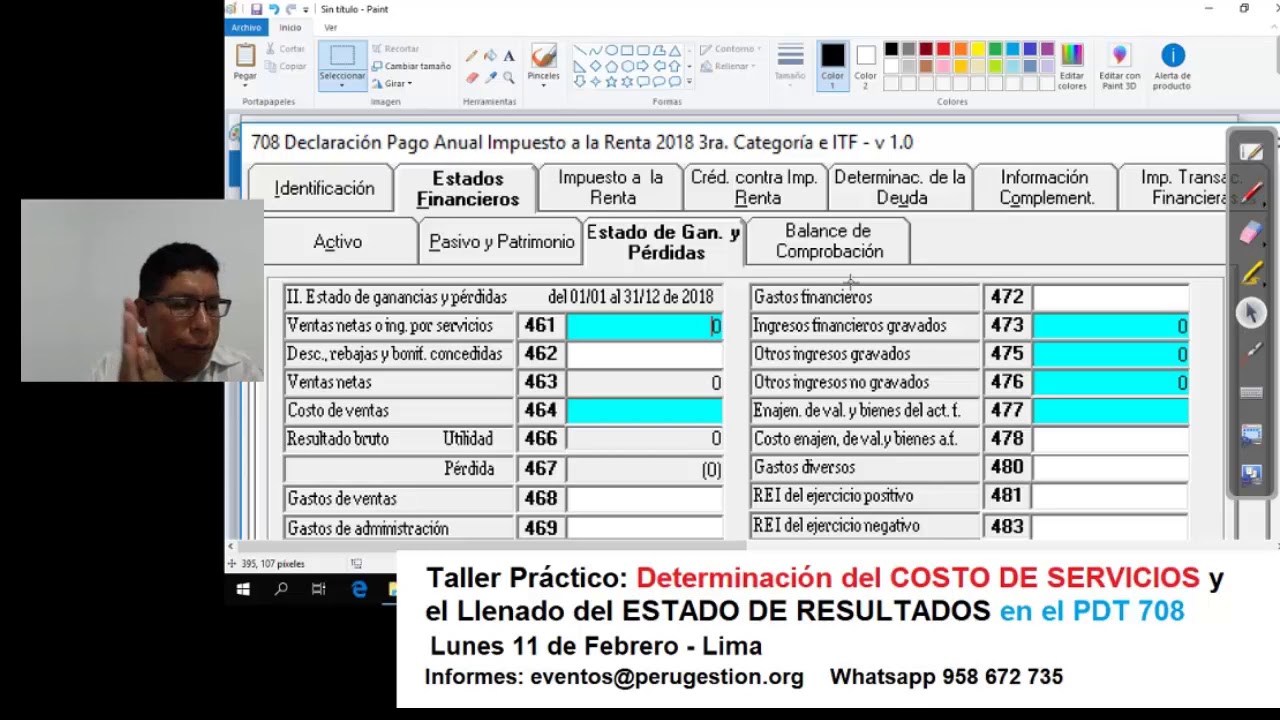
Task: Select Color 1 button
Action: (x=832, y=66)
